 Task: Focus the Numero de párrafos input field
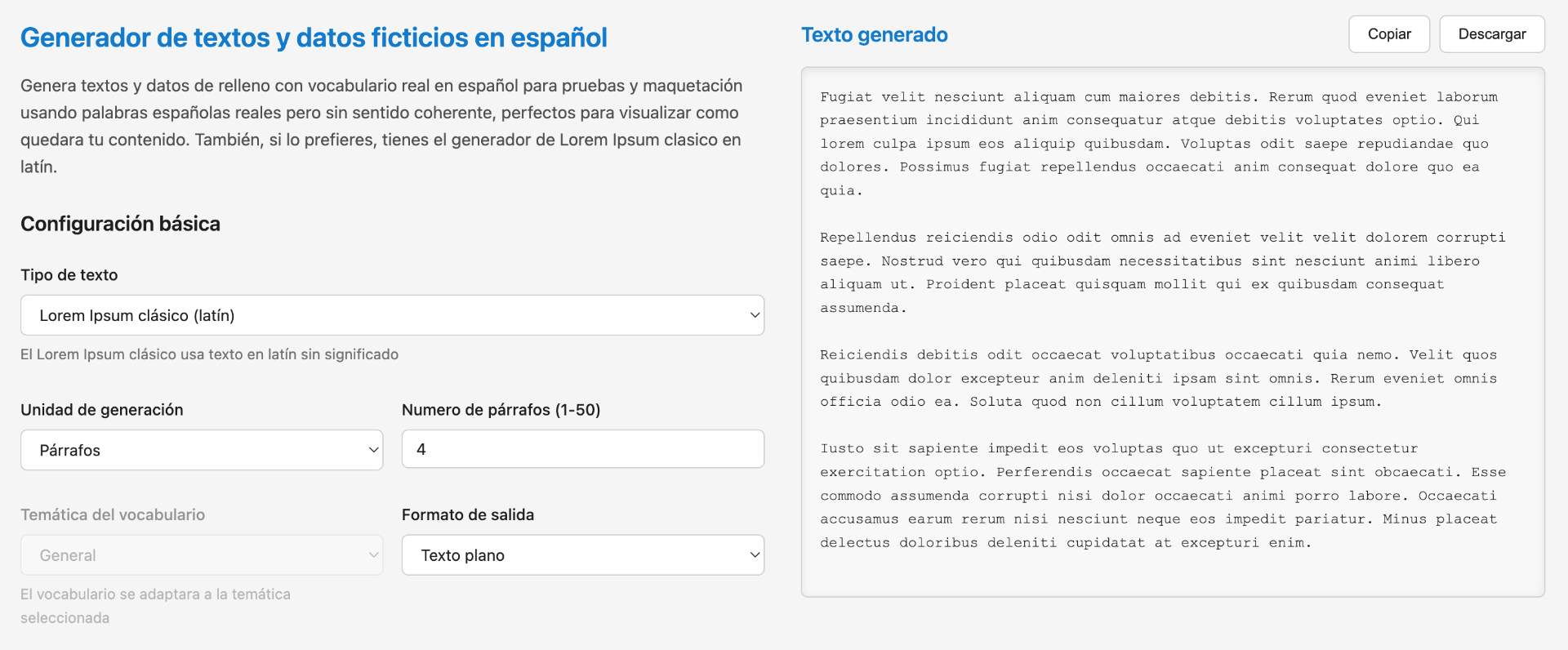582,449
